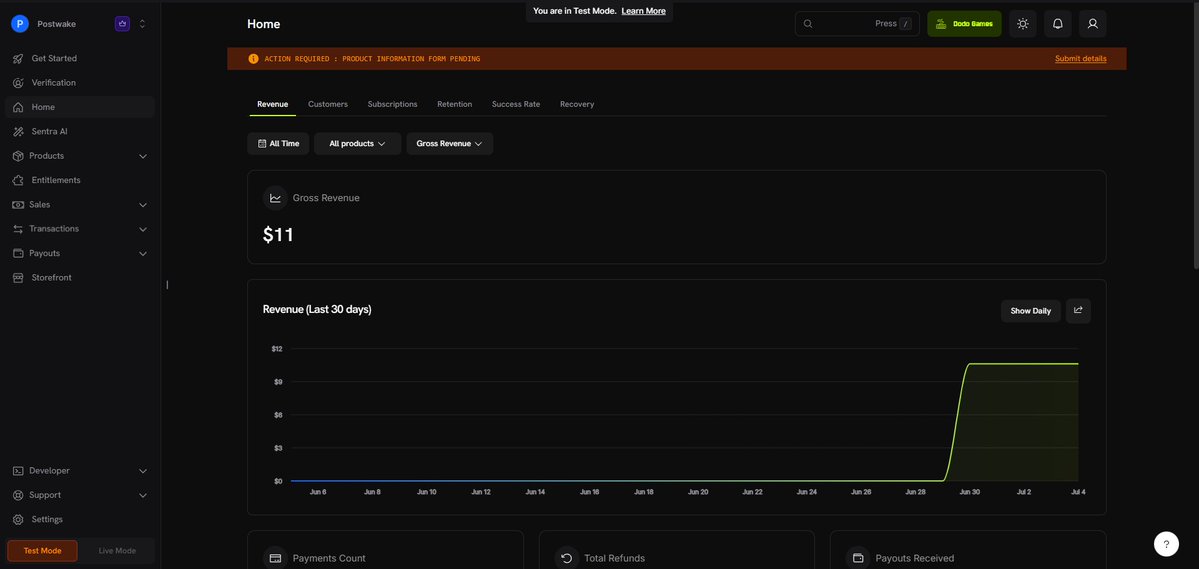Click the Jul 4 axis label
1199x569 pixels.
[1078, 493]
